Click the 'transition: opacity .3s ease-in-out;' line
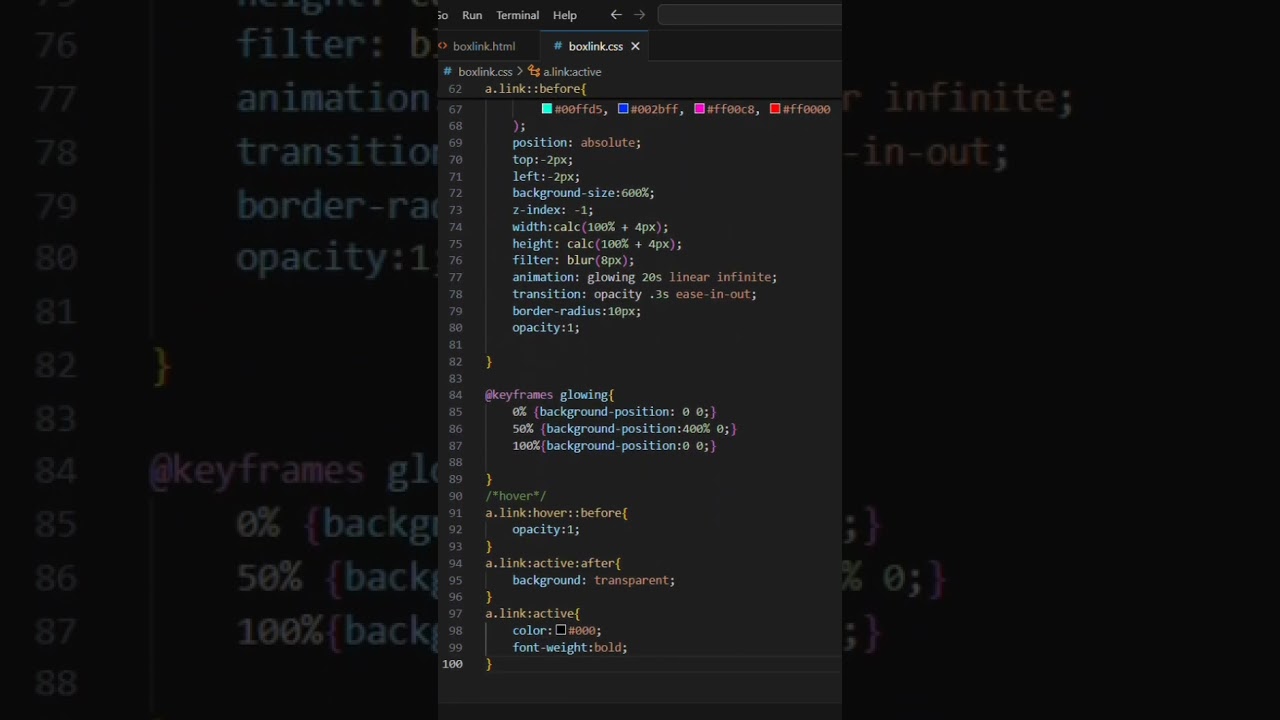Viewport: 1280px width, 720px height. tap(635, 294)
